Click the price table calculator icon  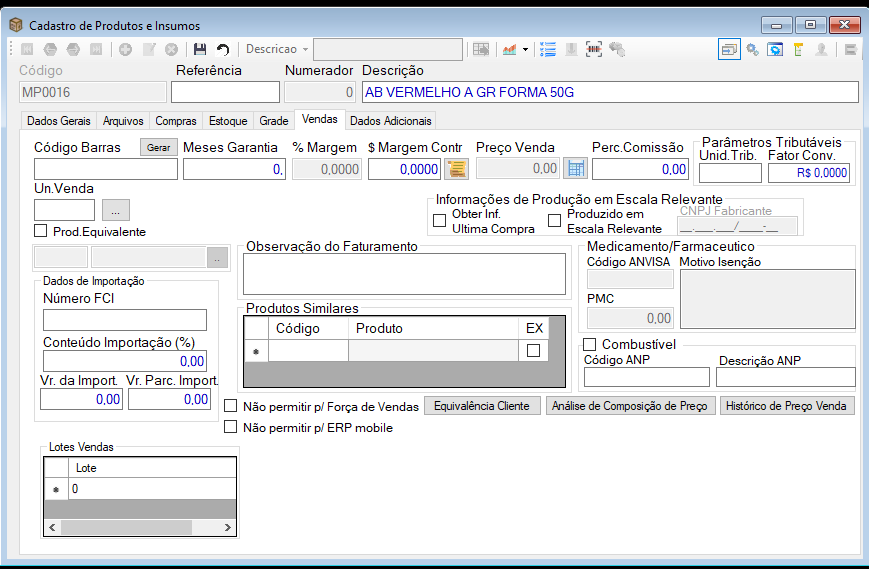[575, 168]
